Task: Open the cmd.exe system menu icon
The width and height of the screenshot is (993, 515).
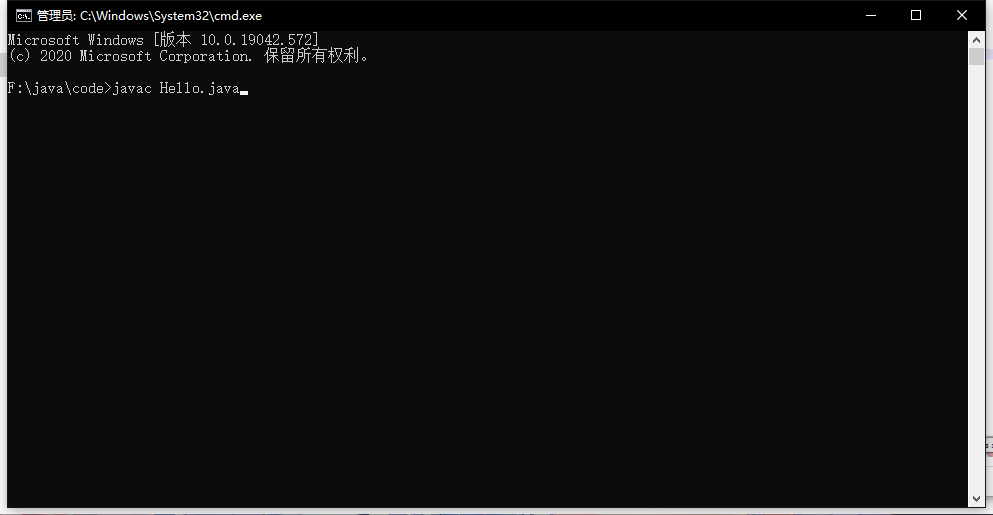Action: (23, 16)
